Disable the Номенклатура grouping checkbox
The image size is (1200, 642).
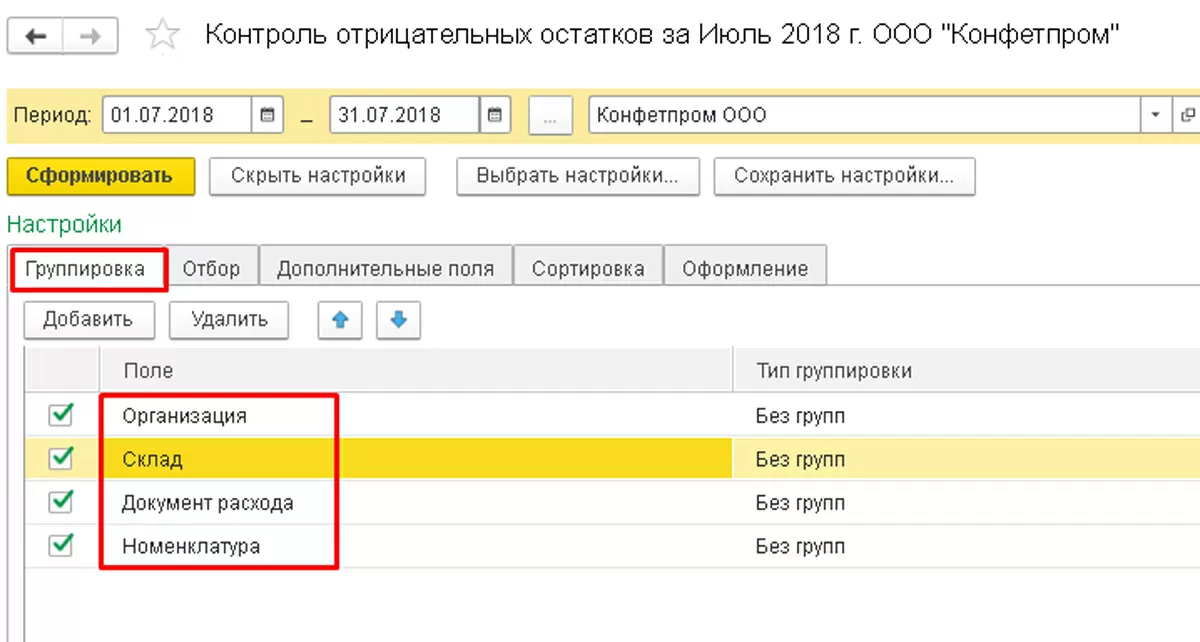[x=62, y=545]
